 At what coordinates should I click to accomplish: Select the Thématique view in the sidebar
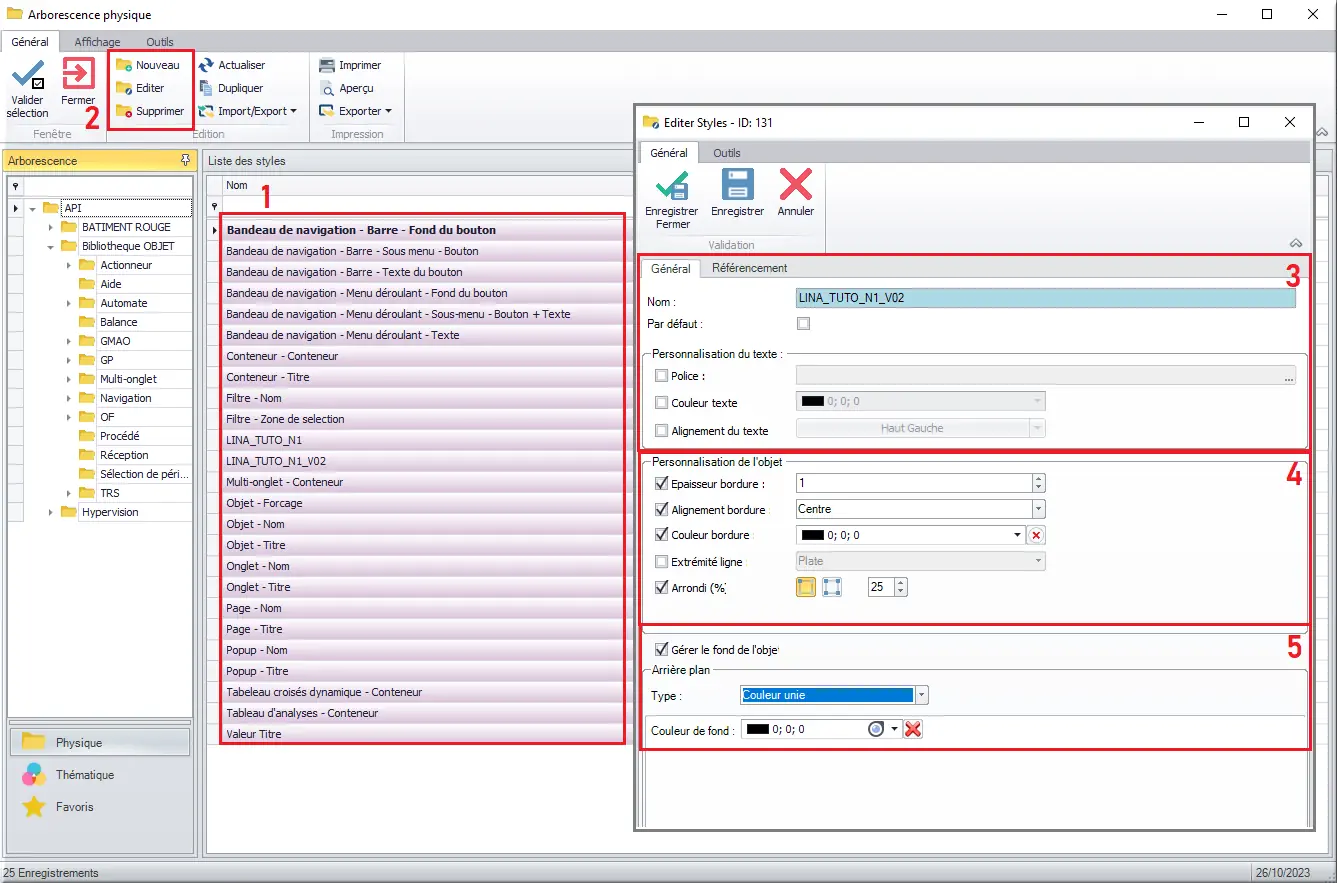click(99, 774)
